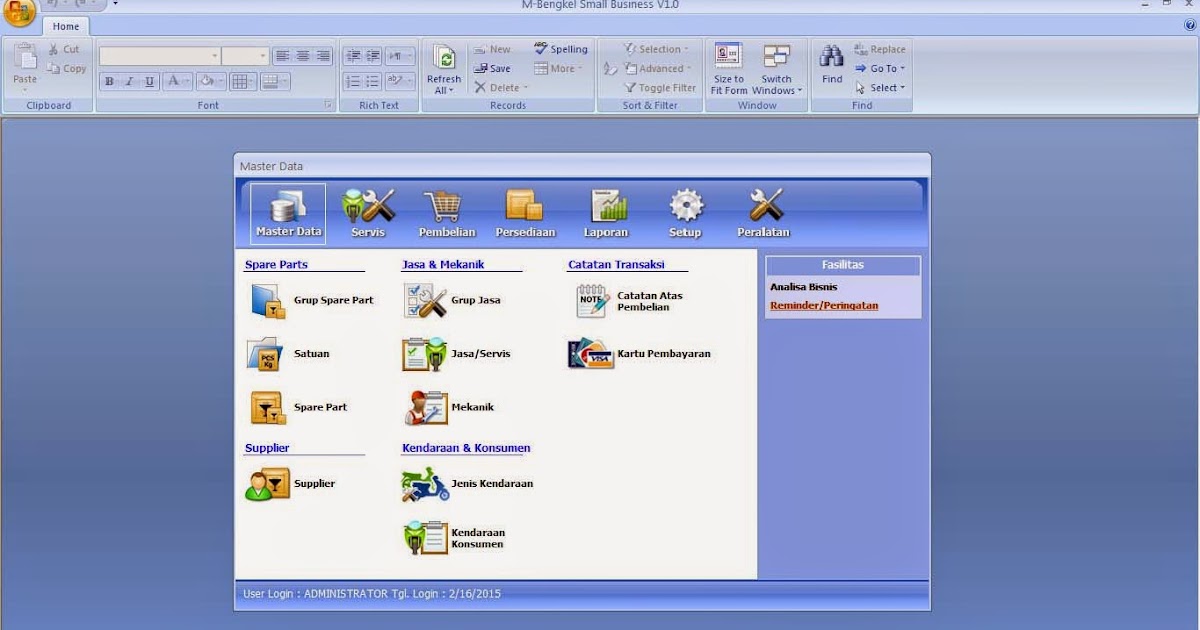Click the Kartu Pembayaran label
Screen dimensions: 1200x630
(664, 354)
